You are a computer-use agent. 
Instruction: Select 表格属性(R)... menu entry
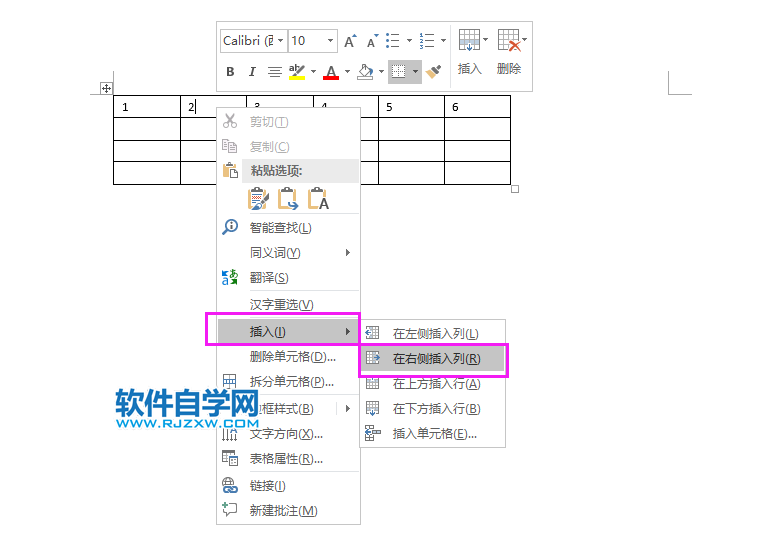tap(288, 459)
